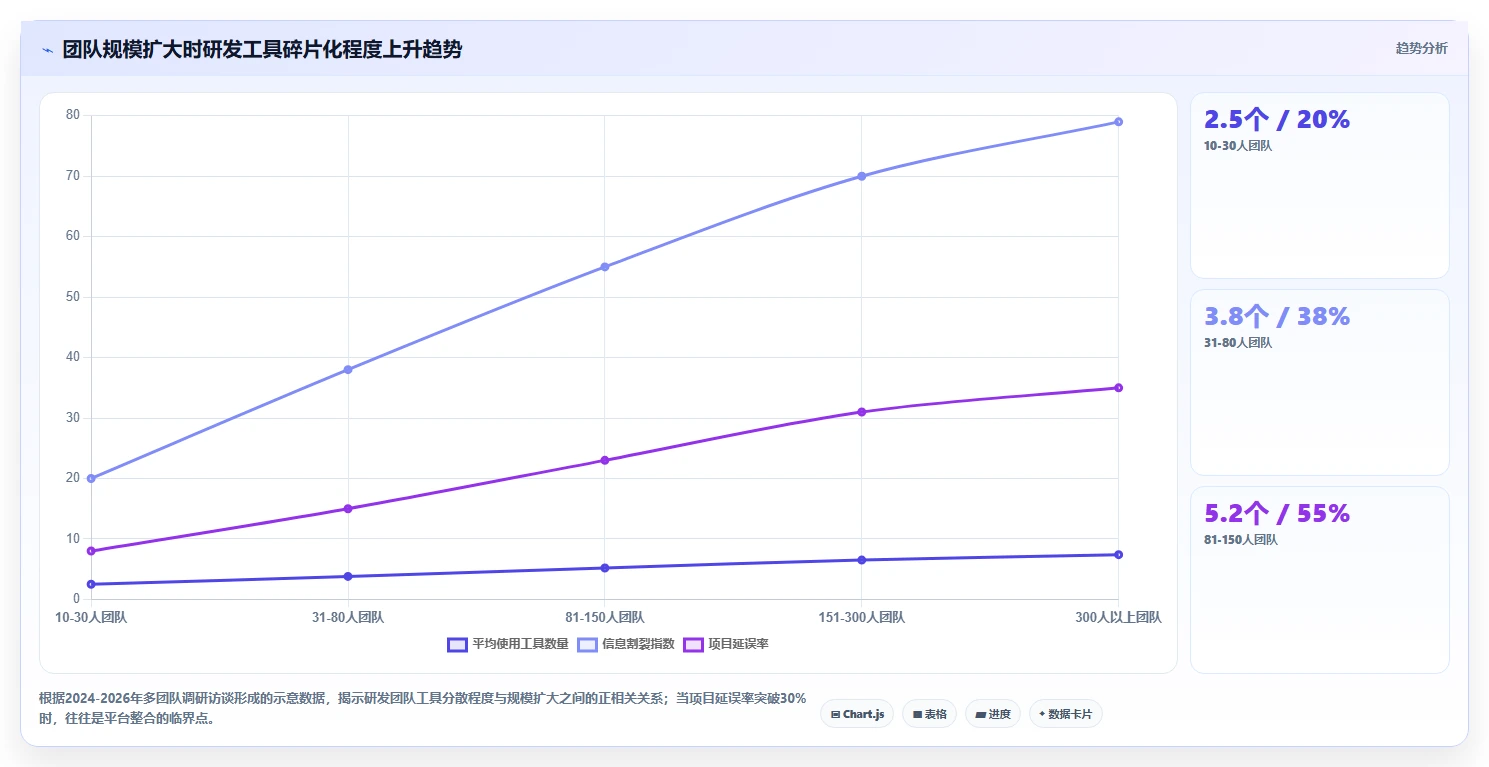This screenshot has width=1489, height=767.
Task: Click the 项目延误率 point for 81-150人团队
Action: click(605, 460)
